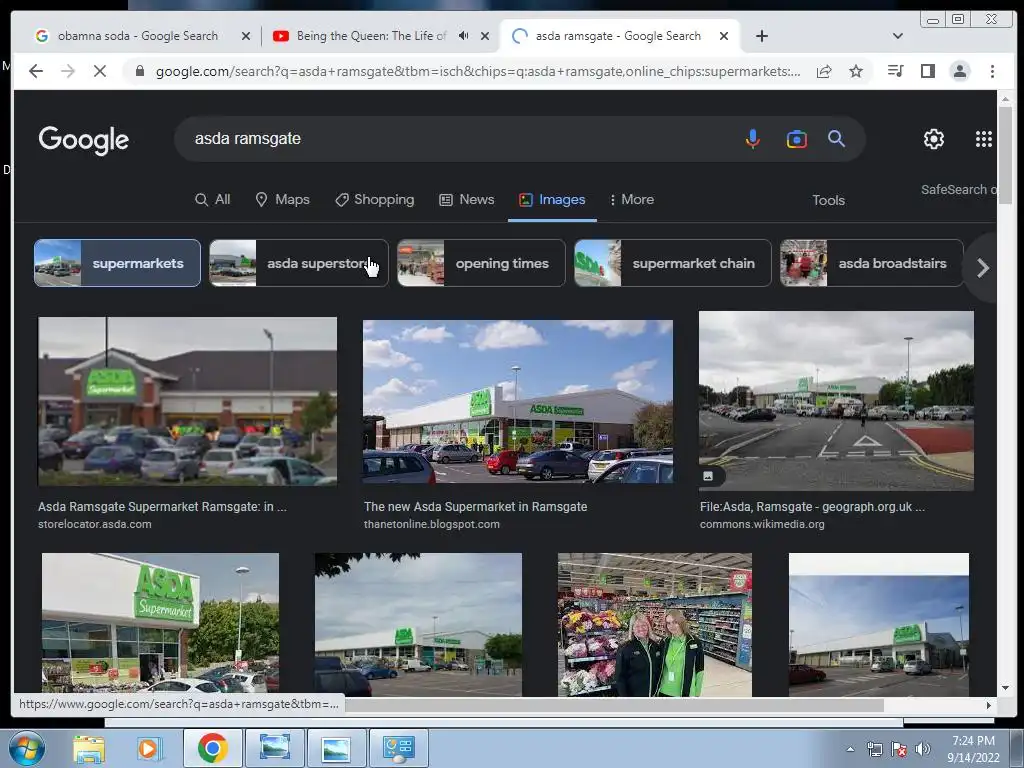Close the obamna soda tab

(x=246, y=36)
